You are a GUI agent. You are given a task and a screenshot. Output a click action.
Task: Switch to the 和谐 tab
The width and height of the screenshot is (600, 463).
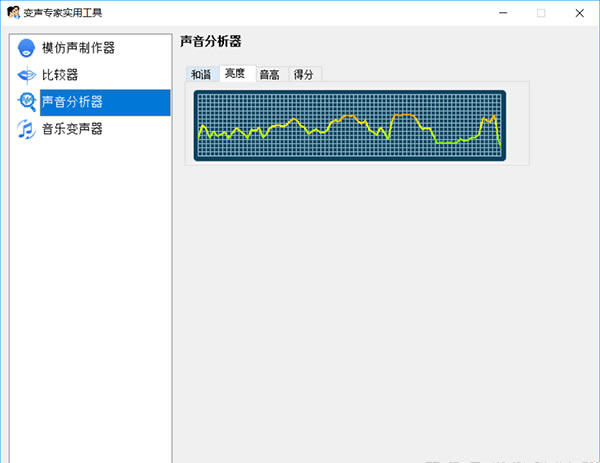click(x=201, y=74)
